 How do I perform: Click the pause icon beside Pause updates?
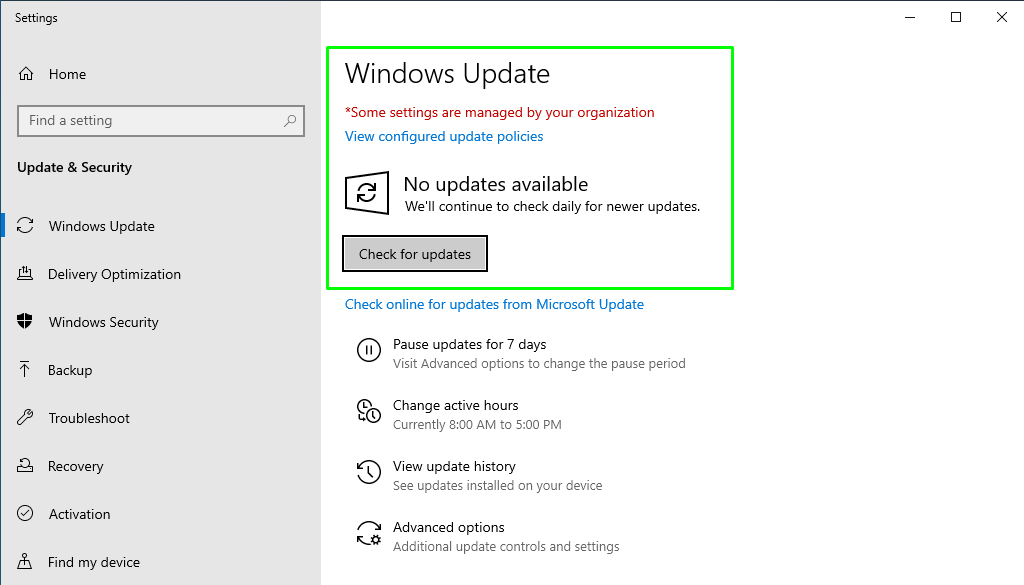coord(368,350)
